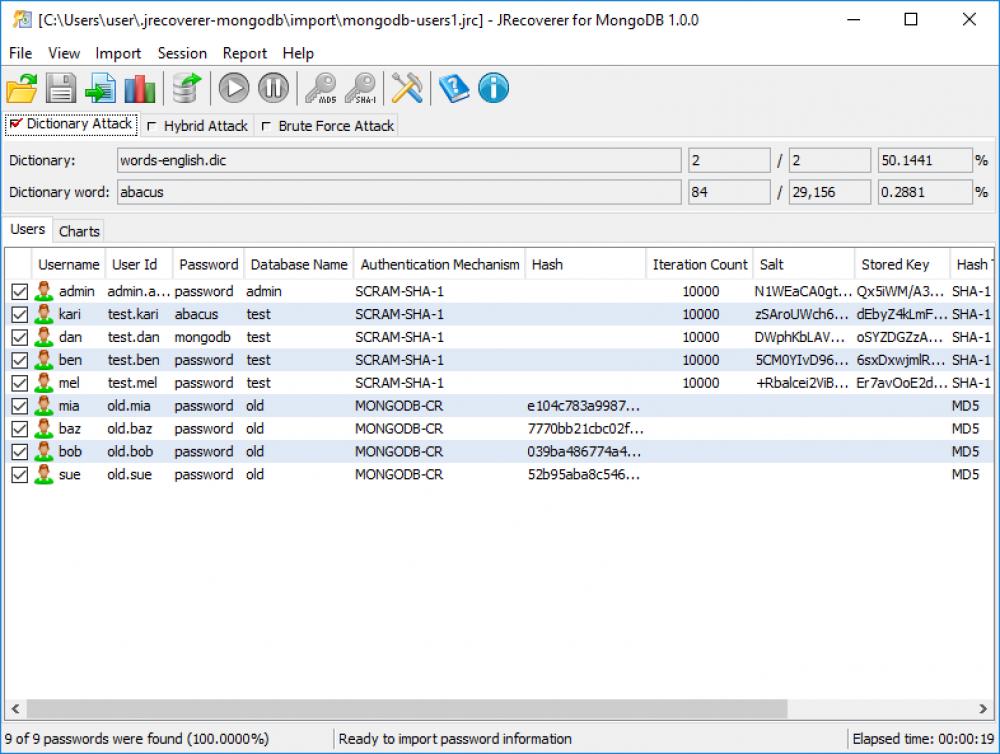Open settings via the tools icon
1000x754 pixels.
tap(409, 88)
